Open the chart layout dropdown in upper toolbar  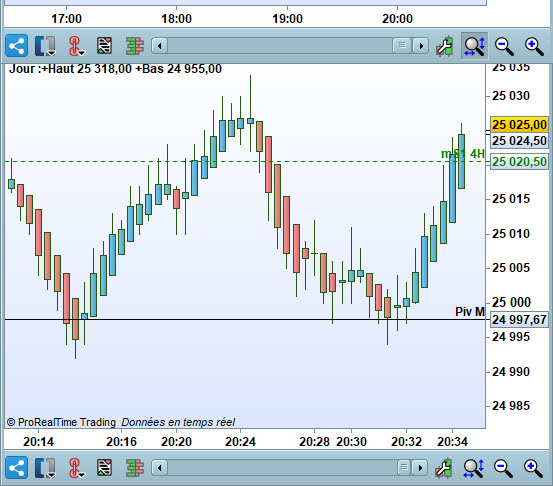pyautogui.click(x=45, y=46)
